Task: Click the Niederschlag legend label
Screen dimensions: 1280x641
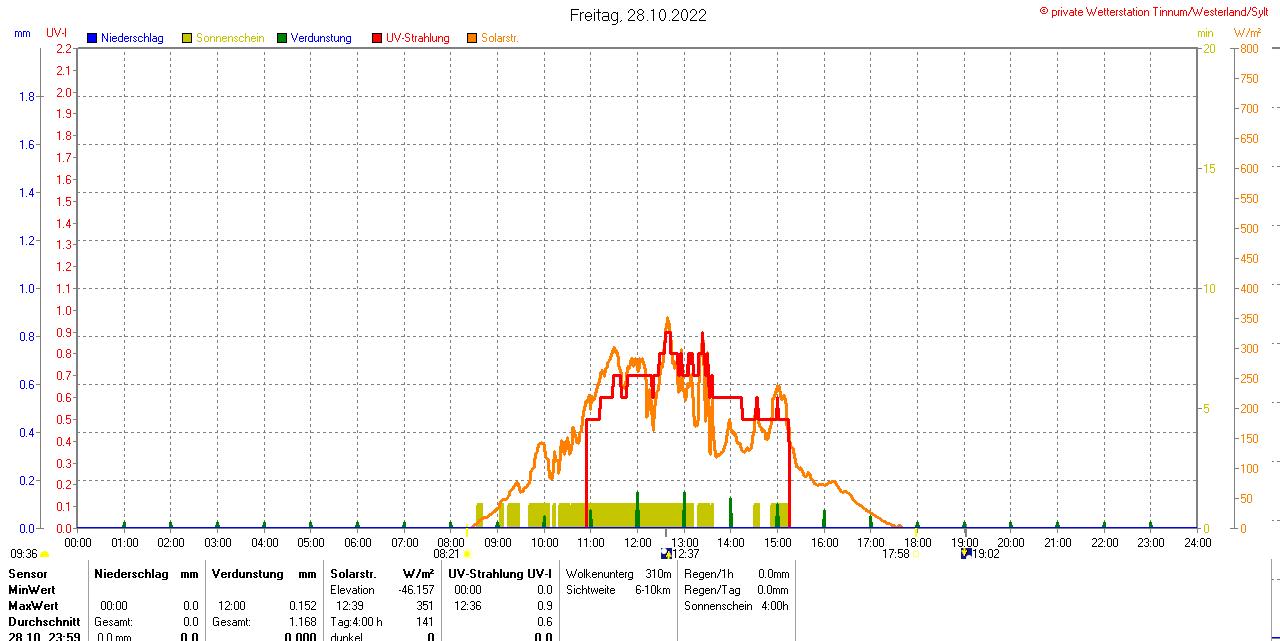Action: [x=132, y=38]
